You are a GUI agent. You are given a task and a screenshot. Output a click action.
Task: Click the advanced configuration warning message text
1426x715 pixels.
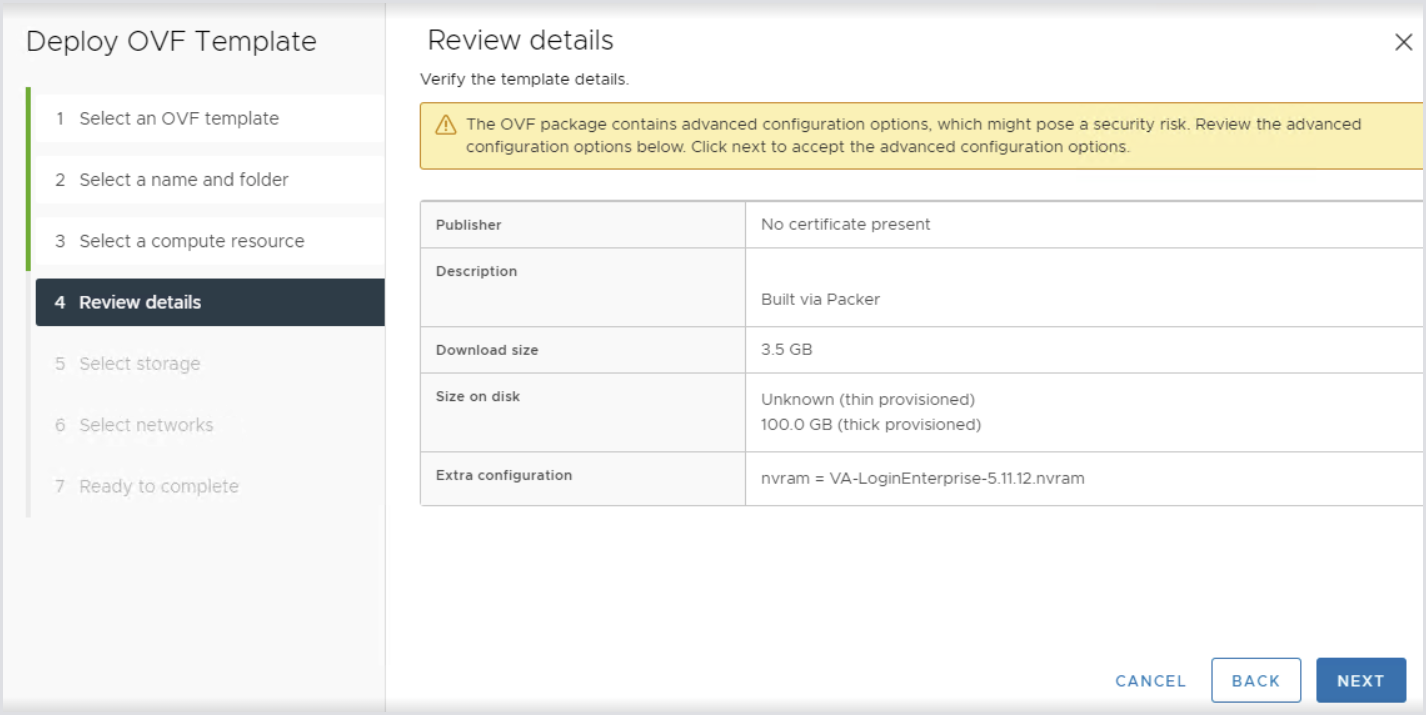tap(913, 136)
